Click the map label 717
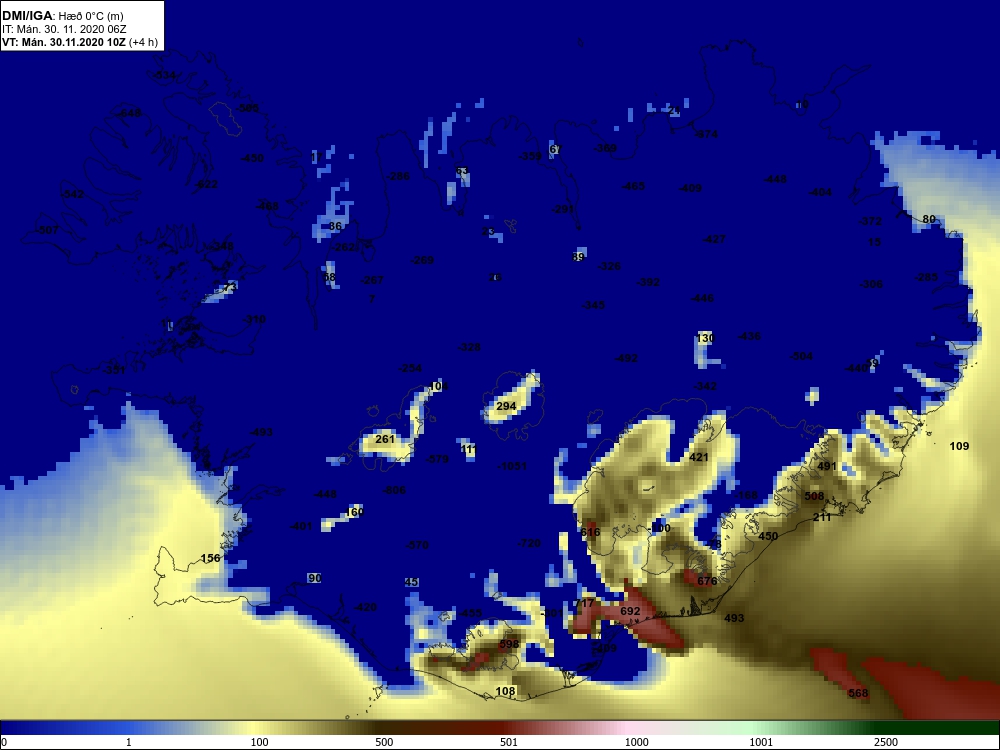Viewport: 1000px width, 750px height. [x=584, y=603]
